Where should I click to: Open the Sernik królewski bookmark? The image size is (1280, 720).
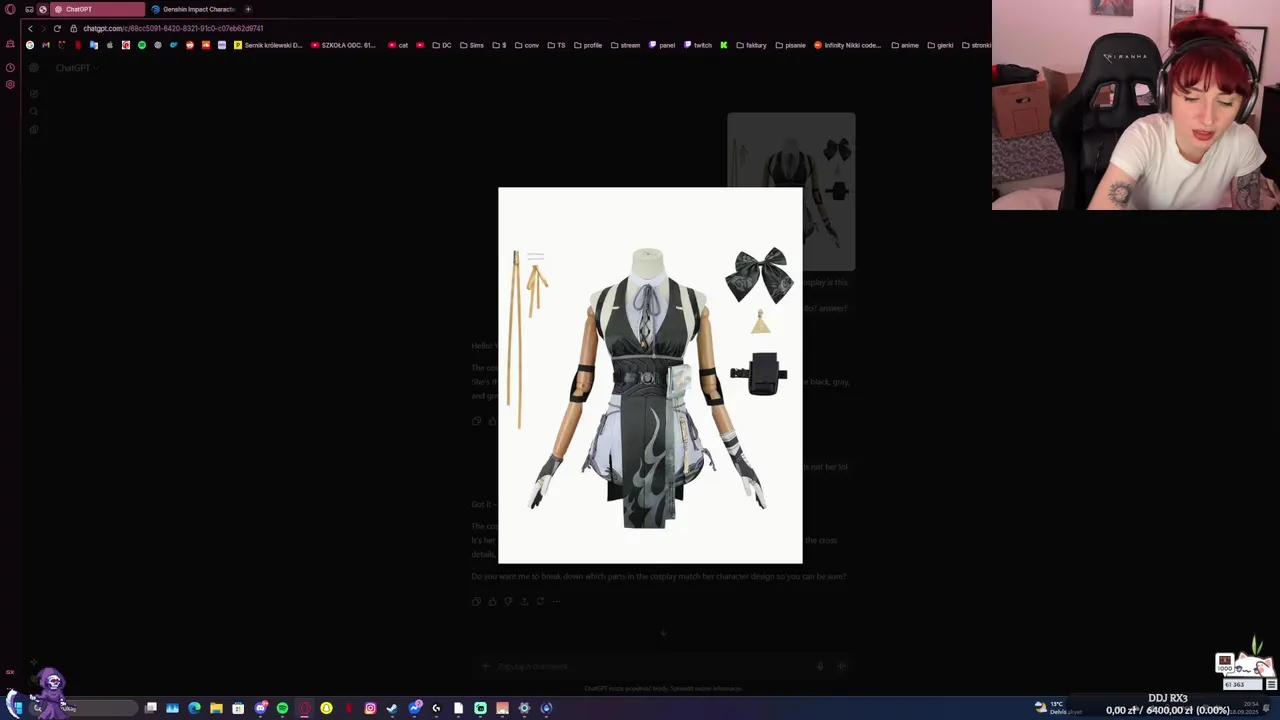[267, 45]
